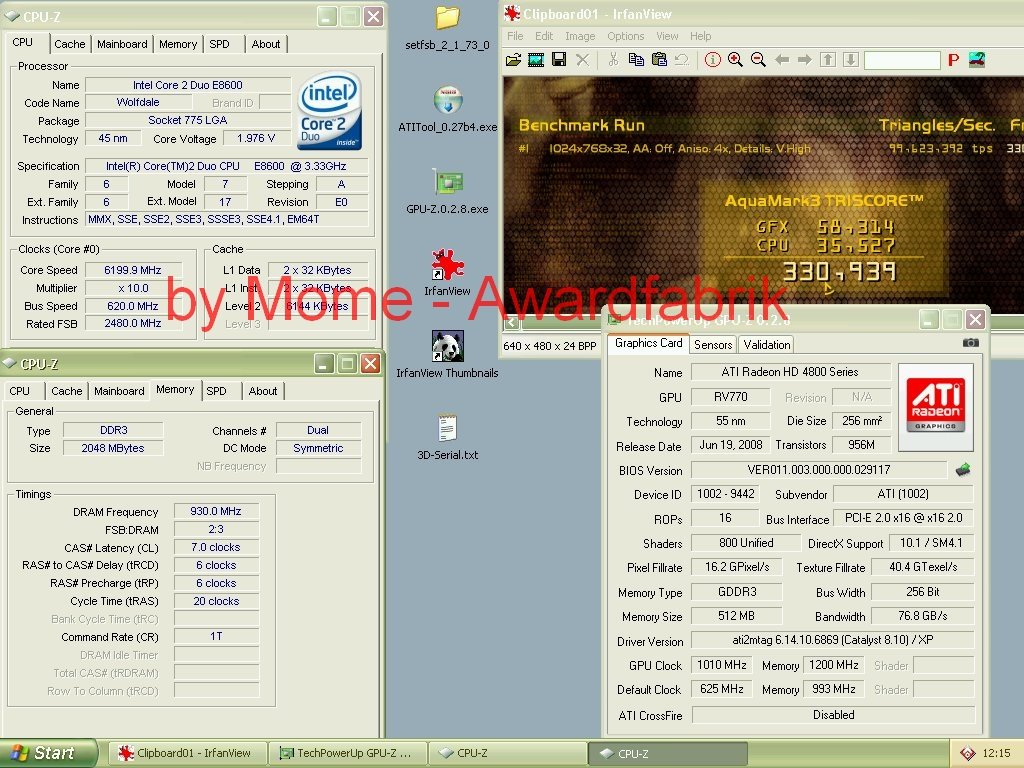1024x768 pixels.
Task: Click the Slideshow icon in IrfanView toolbar
Action: pyautogui.click(x=536, y=60)
